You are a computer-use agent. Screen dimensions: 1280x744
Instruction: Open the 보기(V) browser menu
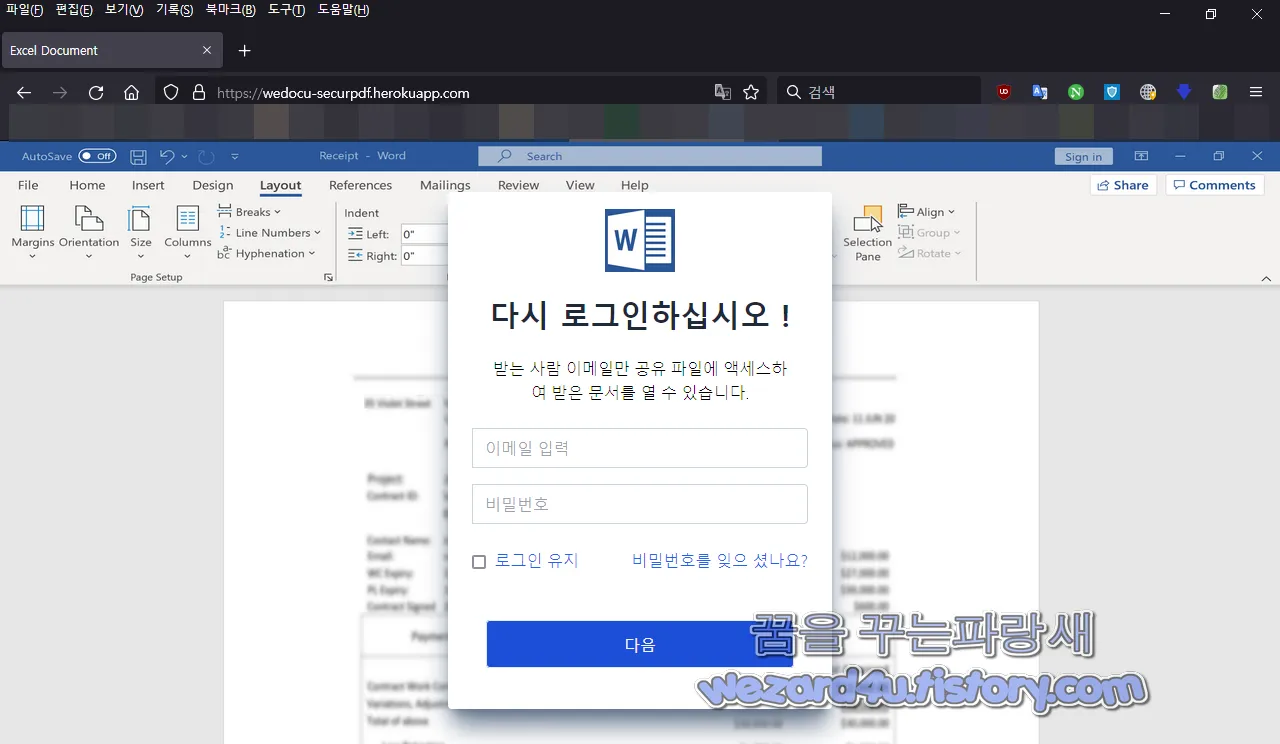coord(124,10)
